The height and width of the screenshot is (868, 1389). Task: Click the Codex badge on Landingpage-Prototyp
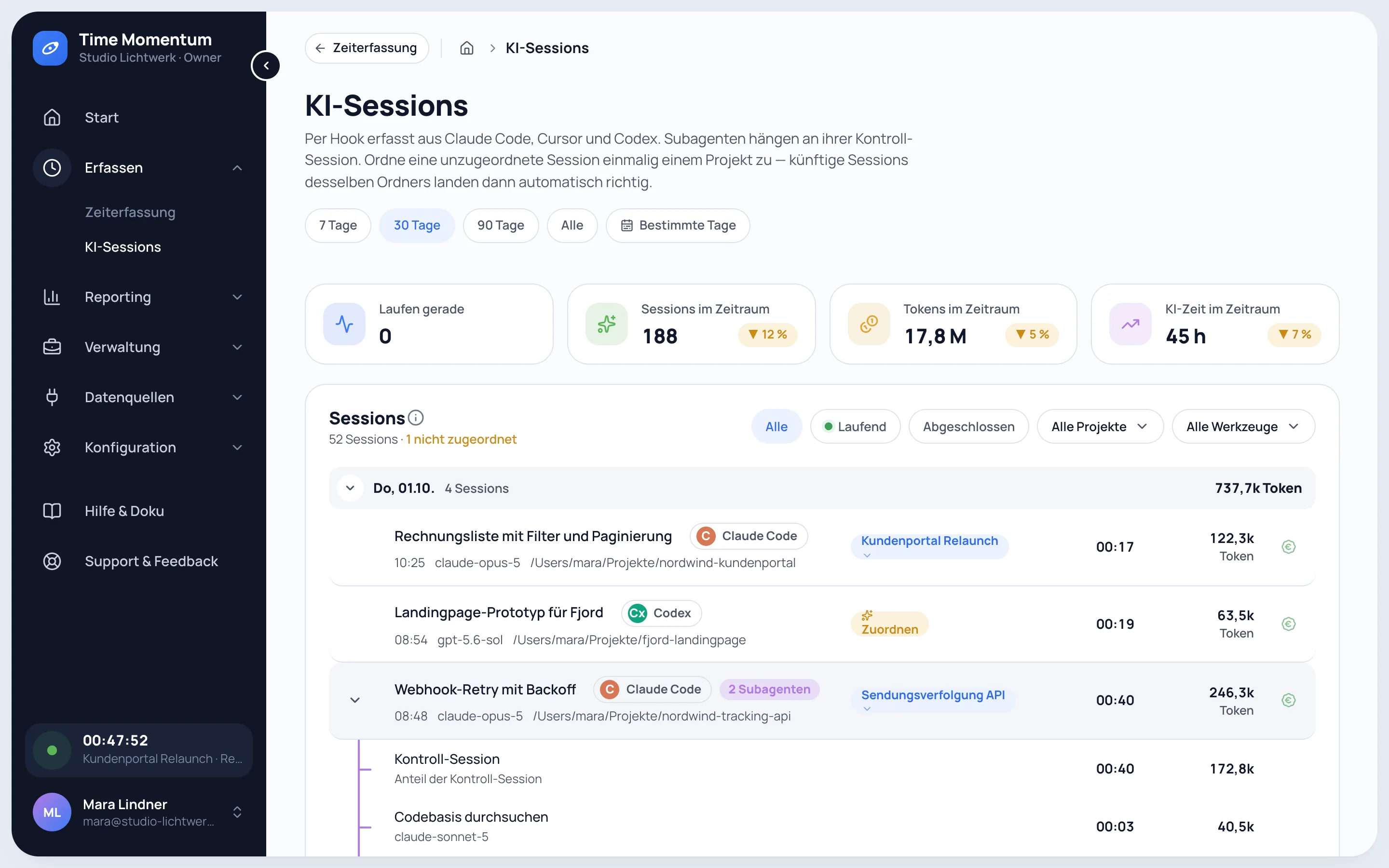point(661,613)
